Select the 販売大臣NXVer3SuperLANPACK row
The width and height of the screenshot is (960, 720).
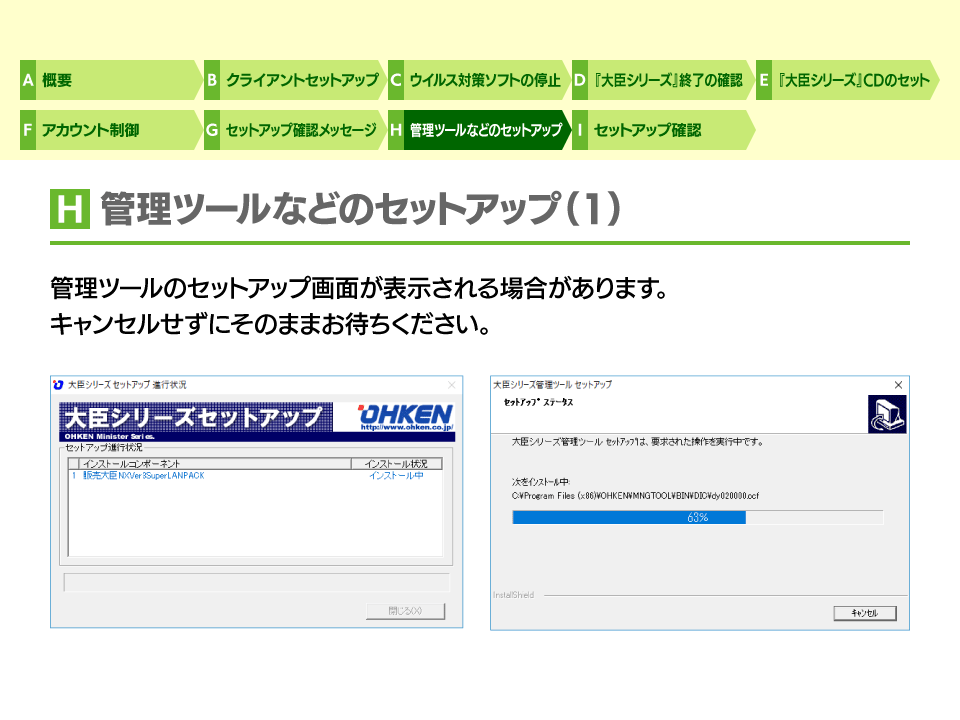point(255,476)
